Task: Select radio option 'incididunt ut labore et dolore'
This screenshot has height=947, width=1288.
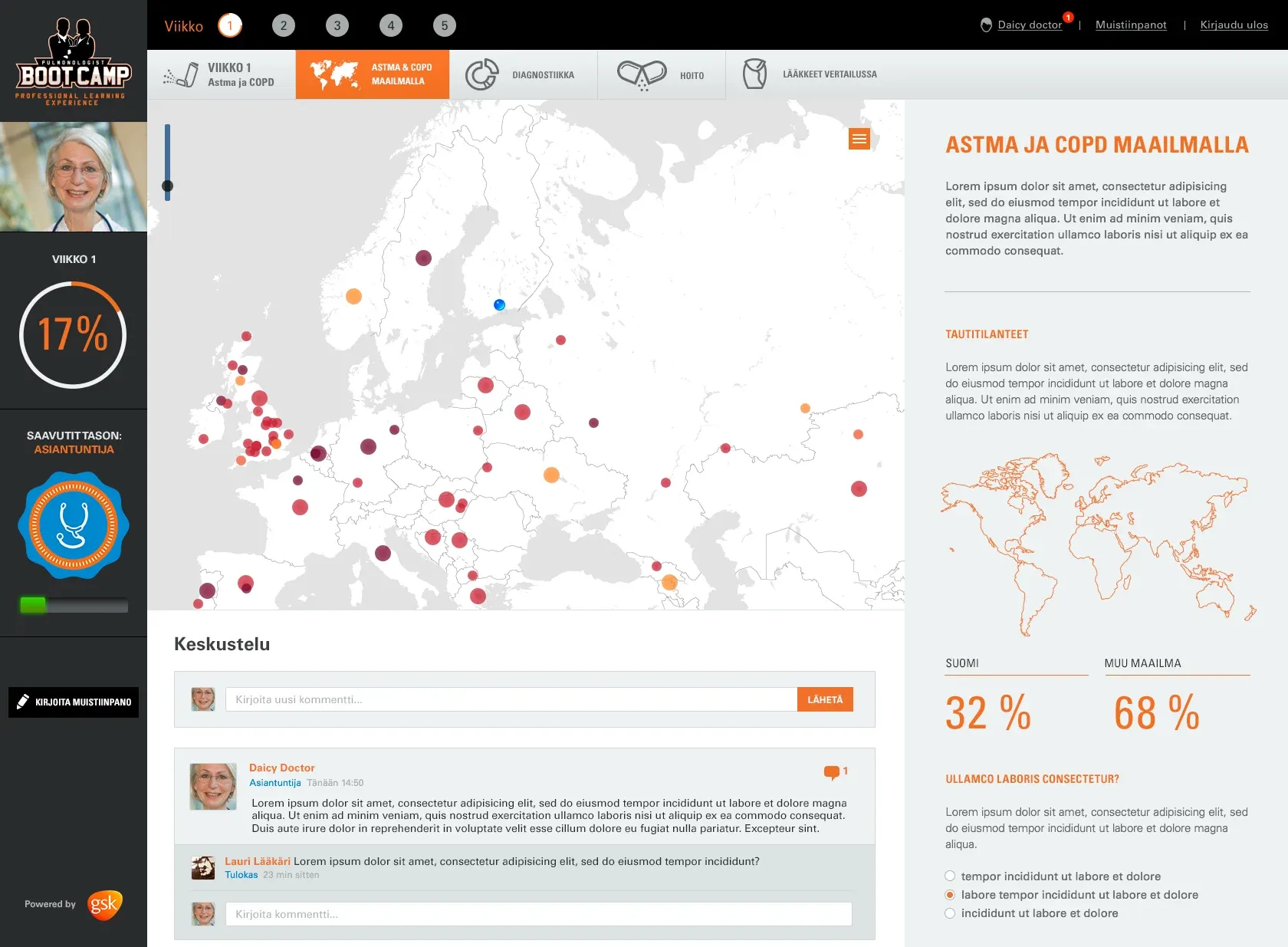Action: (x=950, y=912)
